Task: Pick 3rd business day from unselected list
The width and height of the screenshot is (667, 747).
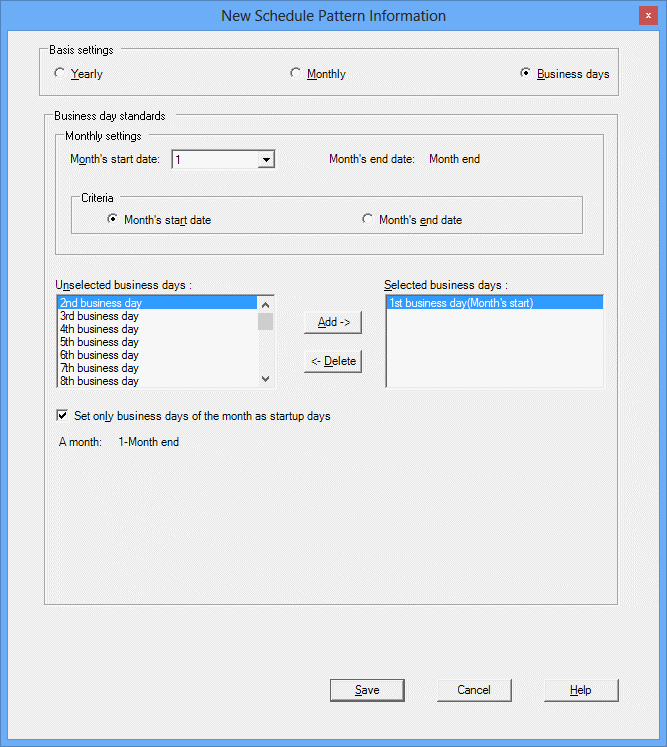Action: click(x=99, y=316)
